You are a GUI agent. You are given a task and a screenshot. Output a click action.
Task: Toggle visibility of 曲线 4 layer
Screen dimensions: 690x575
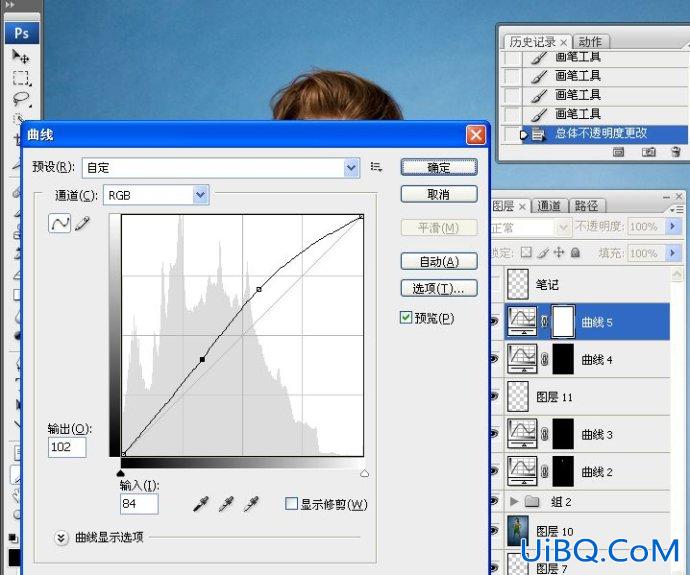click(x=494, y=359)
